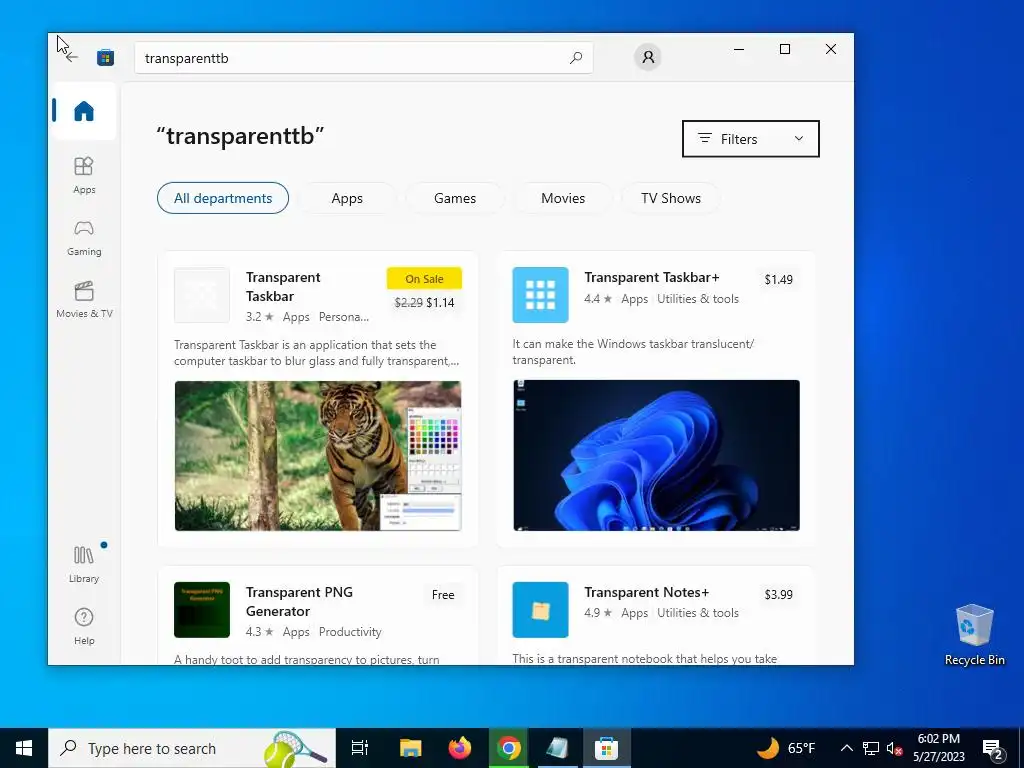The width and height of the screenshot is (1024, 768).
Task: Click the Microsoft Store logo icon
Action: click(x=105, y=57)
